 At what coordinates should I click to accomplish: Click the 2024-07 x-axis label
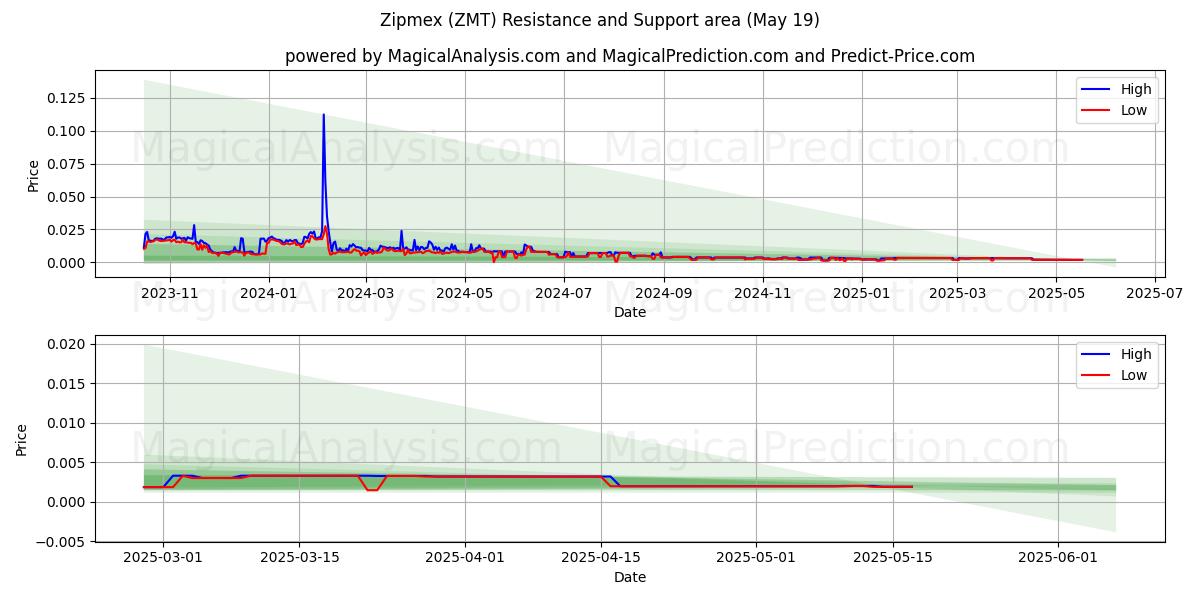[563, 293]
